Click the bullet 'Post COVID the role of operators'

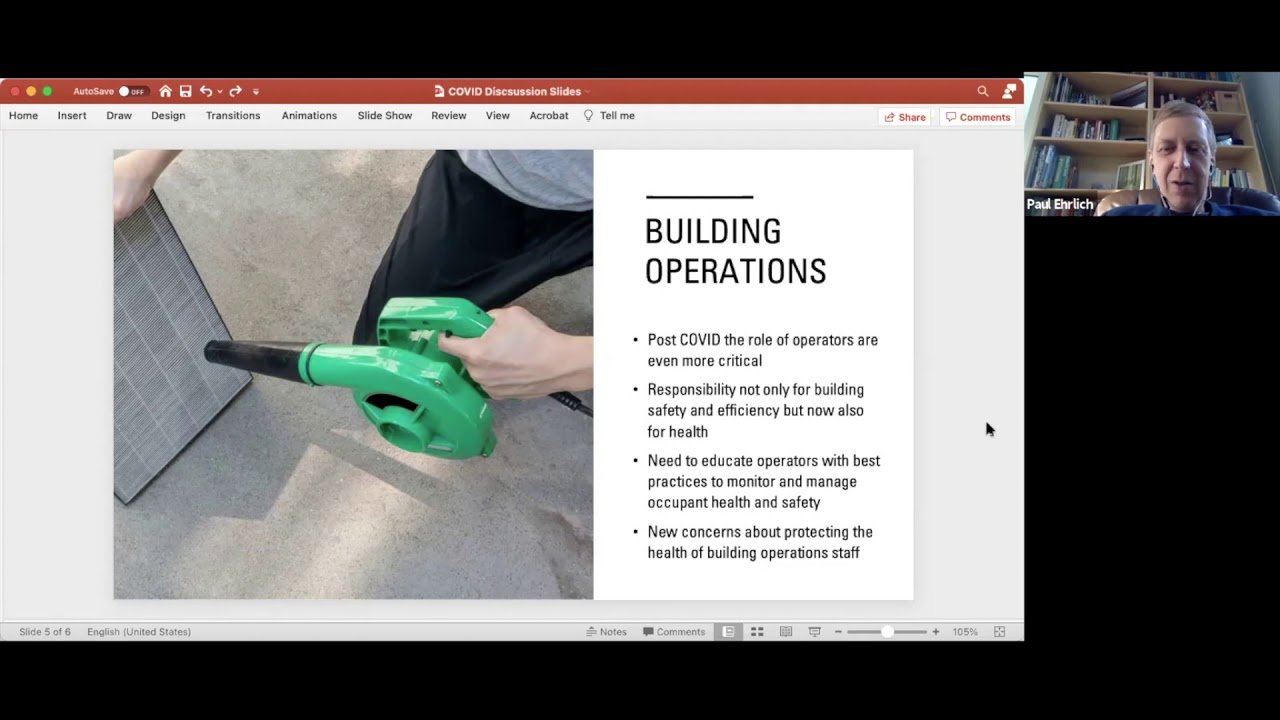pyautogui.click(x=762, y=350)
